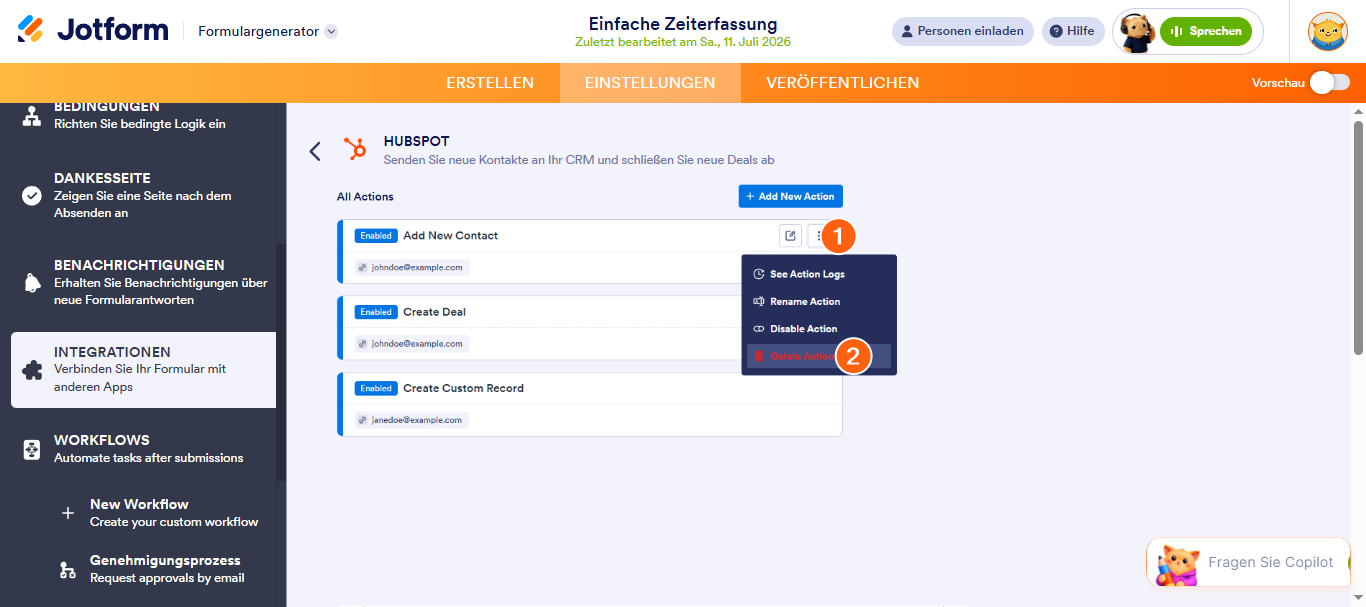Screen dimensions: 1366x607
Task: Click the green Sprechen button
Action: pos(1206,31)
